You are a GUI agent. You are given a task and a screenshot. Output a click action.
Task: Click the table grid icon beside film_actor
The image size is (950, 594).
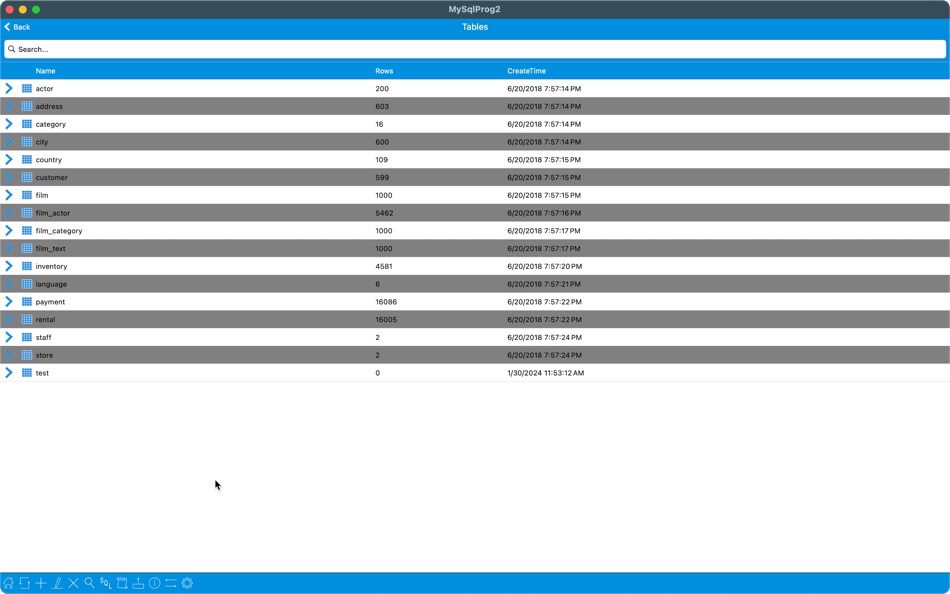[25, 212]
